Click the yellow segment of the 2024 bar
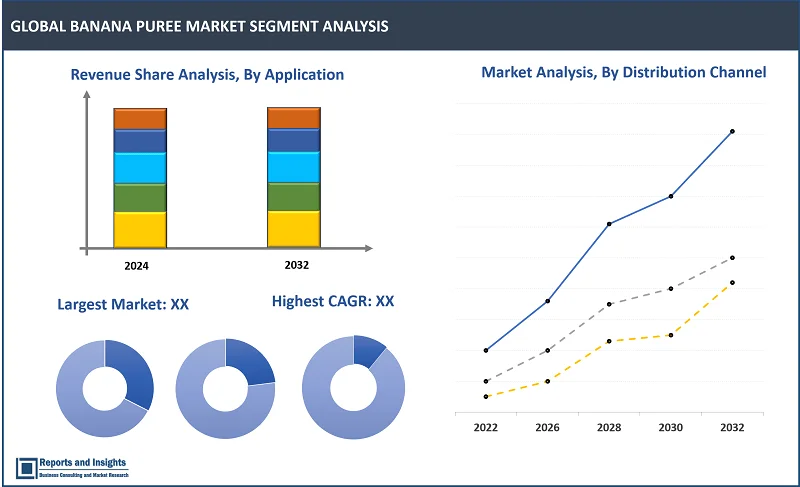 140,230
